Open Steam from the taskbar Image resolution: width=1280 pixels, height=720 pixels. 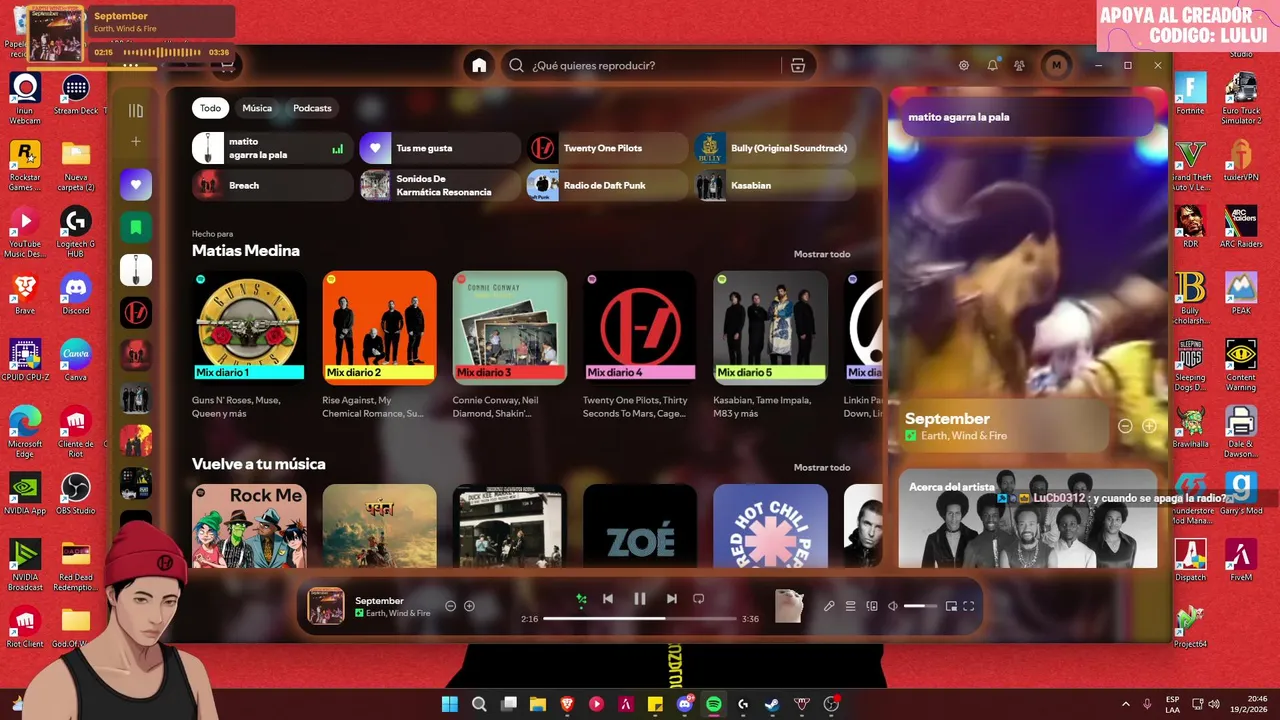772,704
